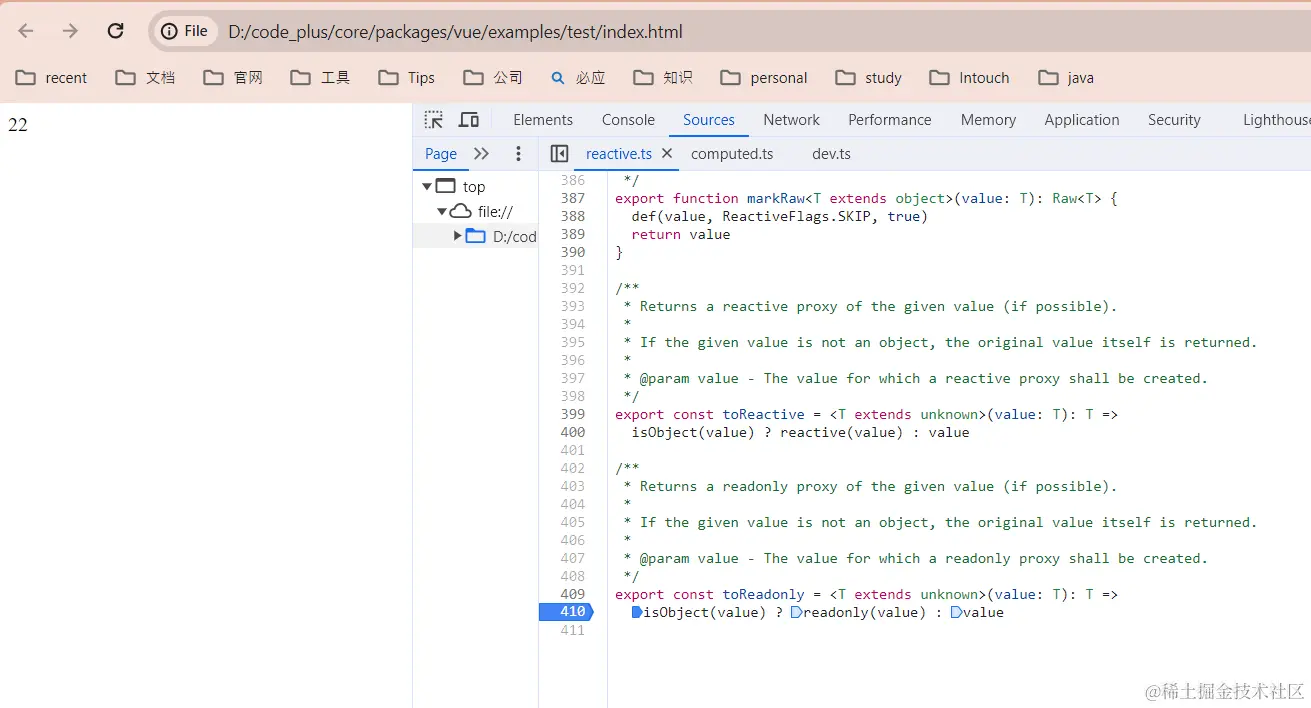Open the 文档 bookmarks folder
The image size is (1311, 708).
tap(145, 78)
